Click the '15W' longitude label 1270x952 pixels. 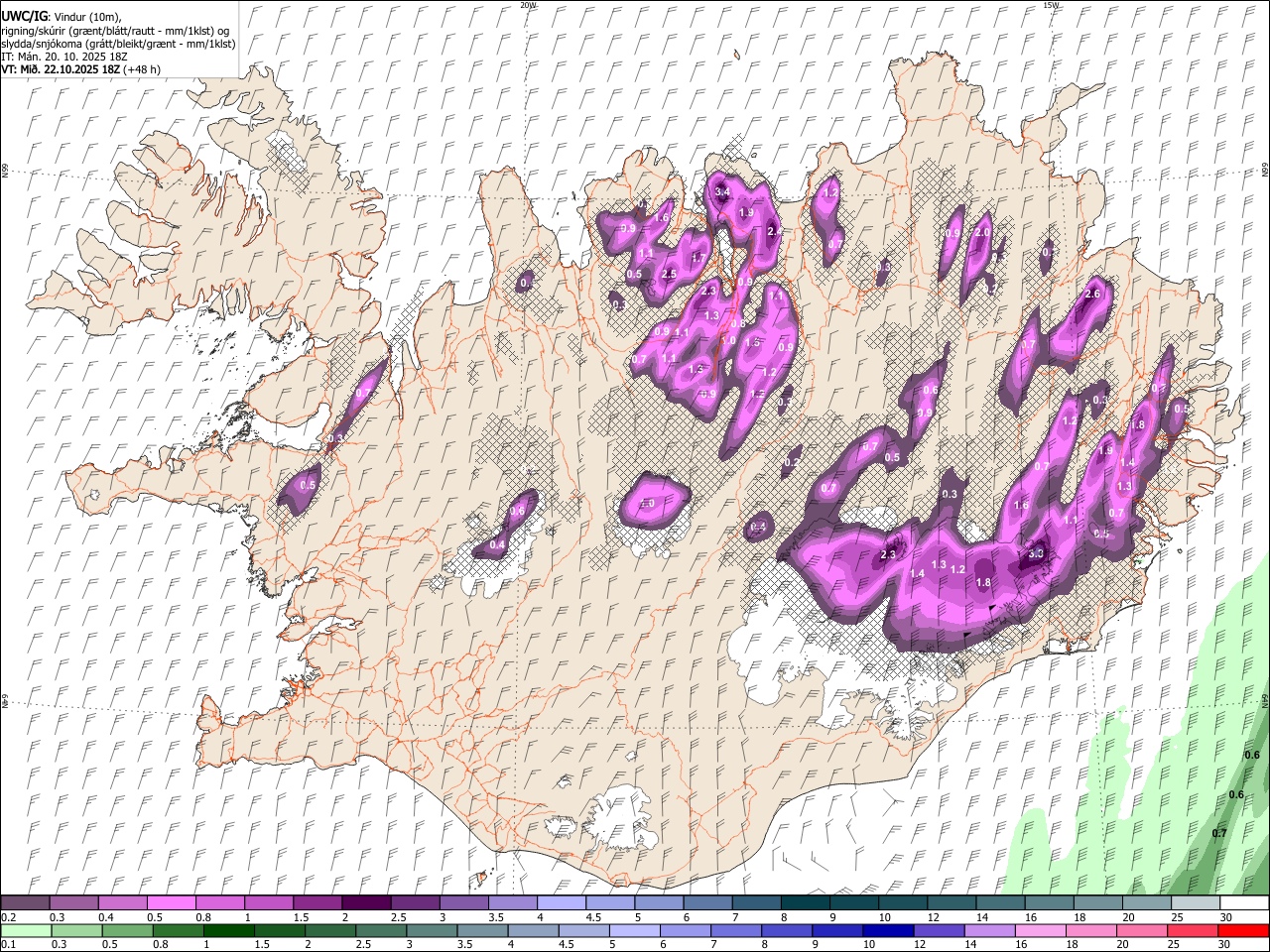[x=1051, y=5]
